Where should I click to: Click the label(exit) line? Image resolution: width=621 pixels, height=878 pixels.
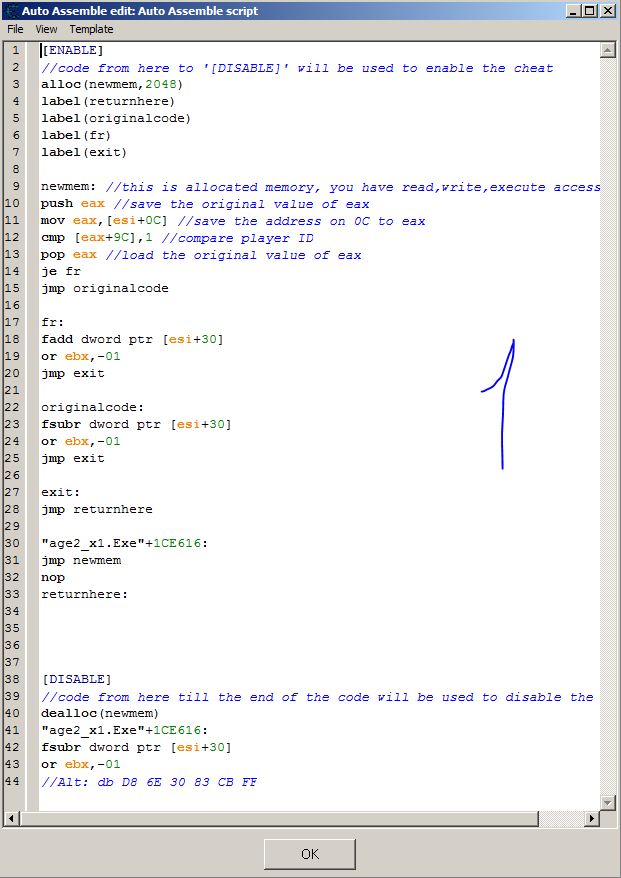coord(84,152)
